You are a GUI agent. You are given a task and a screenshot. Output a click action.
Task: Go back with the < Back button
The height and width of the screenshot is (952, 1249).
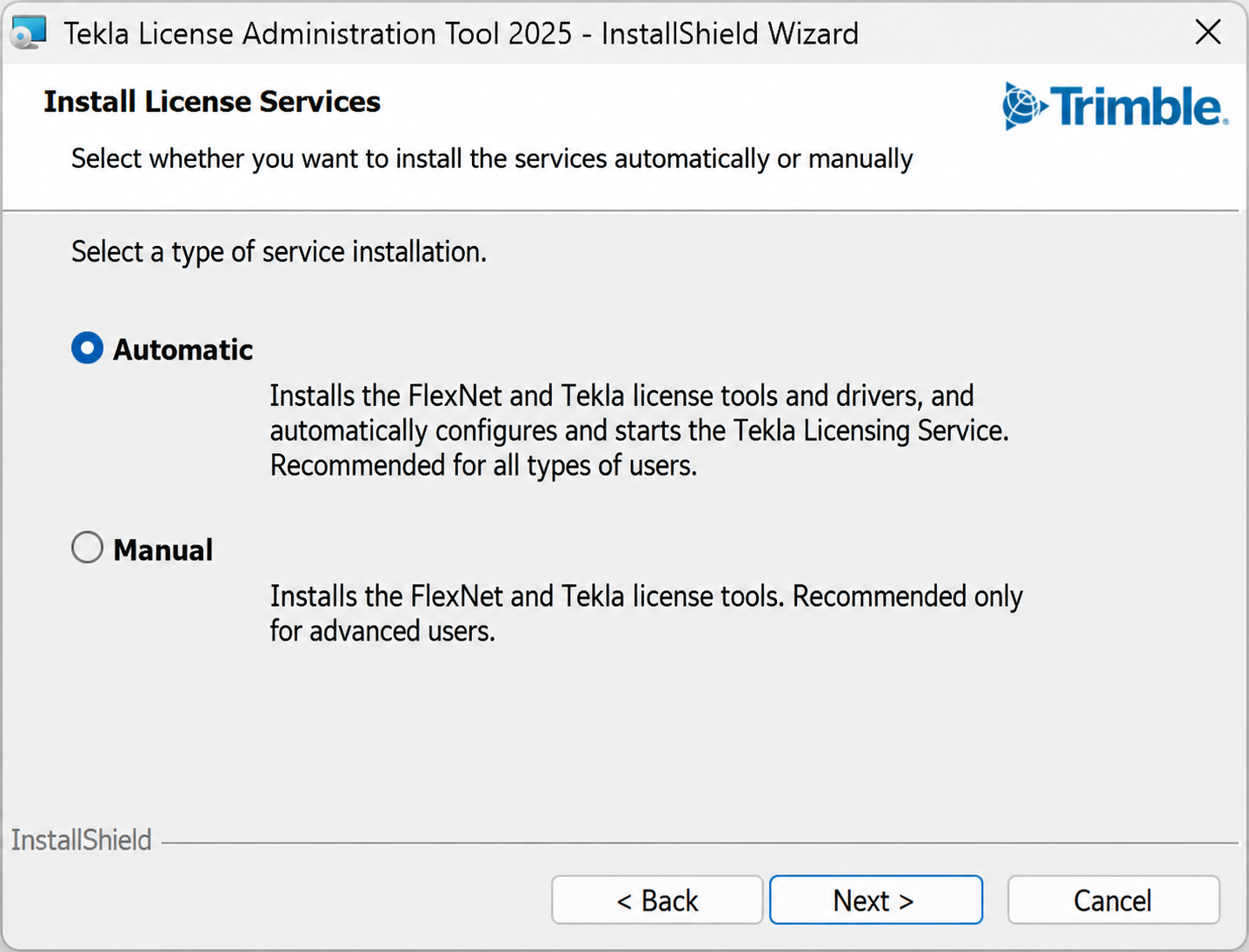[x=657, y=900]
